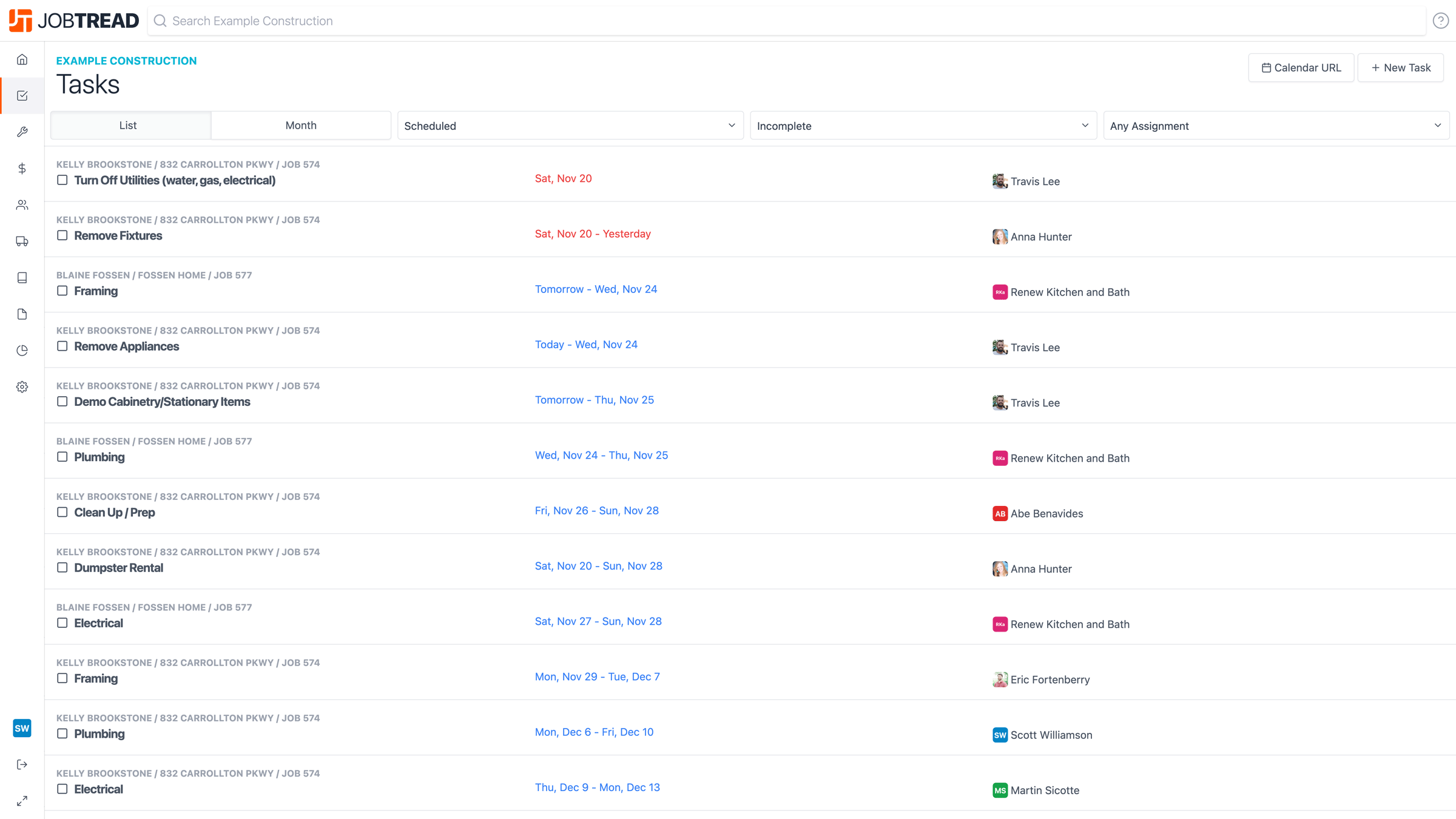Click the truck vendors sidebar icon

(22, 241)
